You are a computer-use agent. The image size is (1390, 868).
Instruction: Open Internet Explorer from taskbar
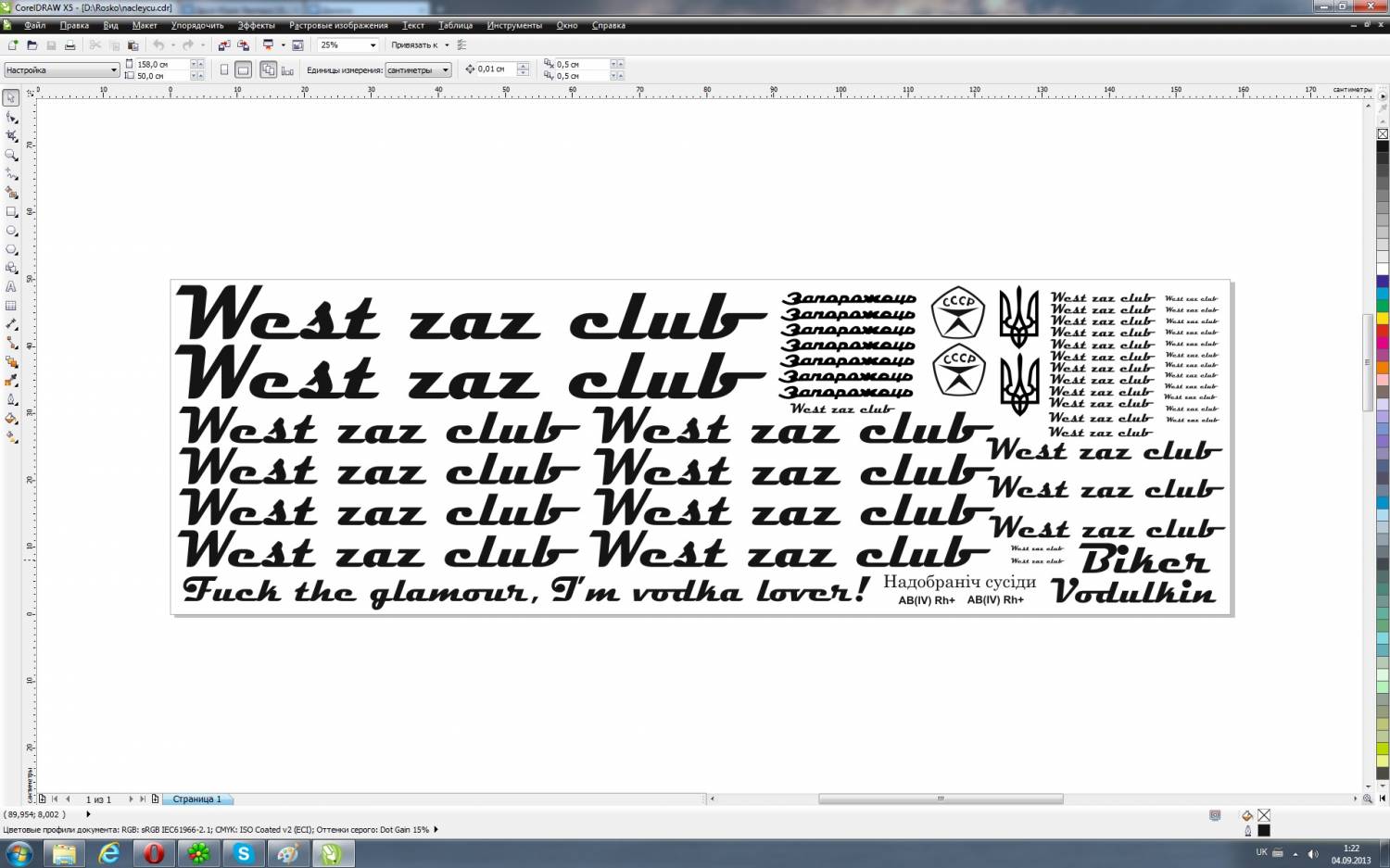pyautogui.click(x=109, y=853)
